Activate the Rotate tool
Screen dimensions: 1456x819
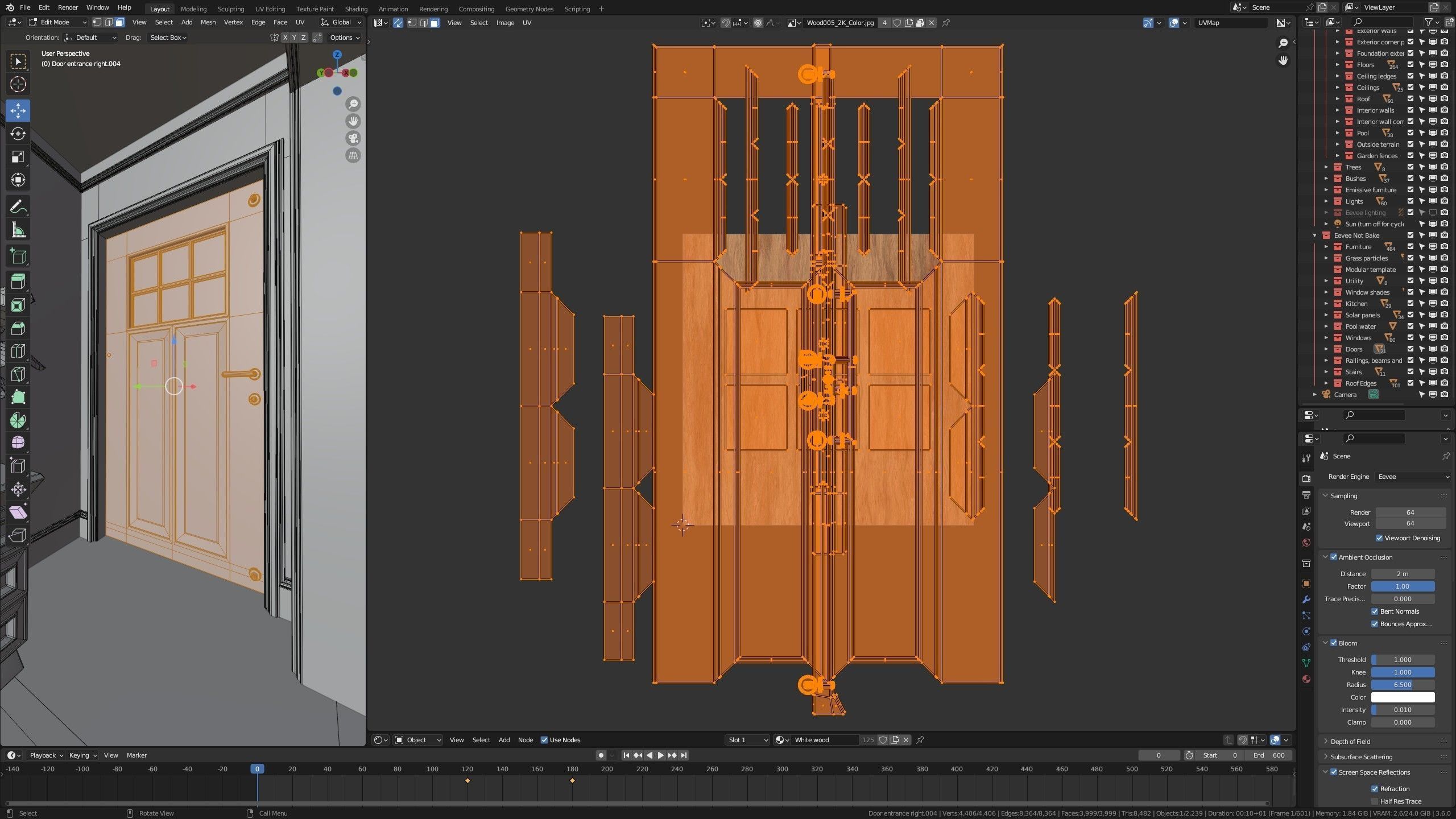click(x=18, y=134)
